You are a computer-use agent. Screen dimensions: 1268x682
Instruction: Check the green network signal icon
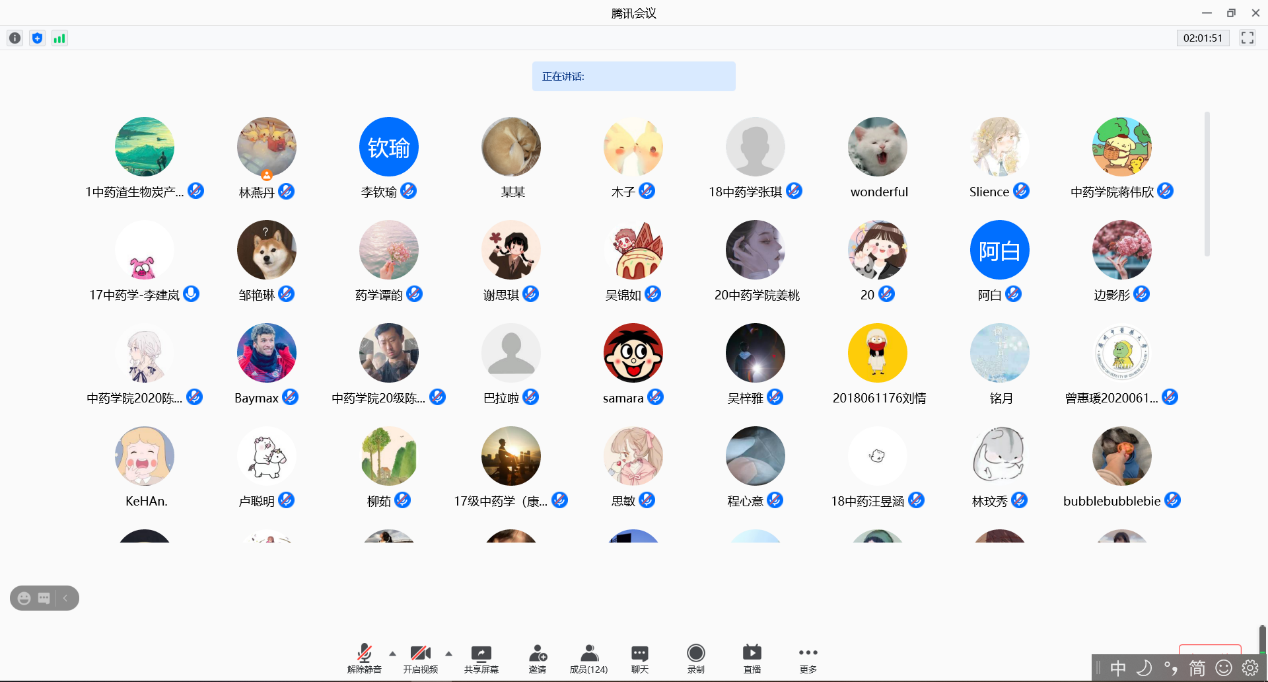59,38
